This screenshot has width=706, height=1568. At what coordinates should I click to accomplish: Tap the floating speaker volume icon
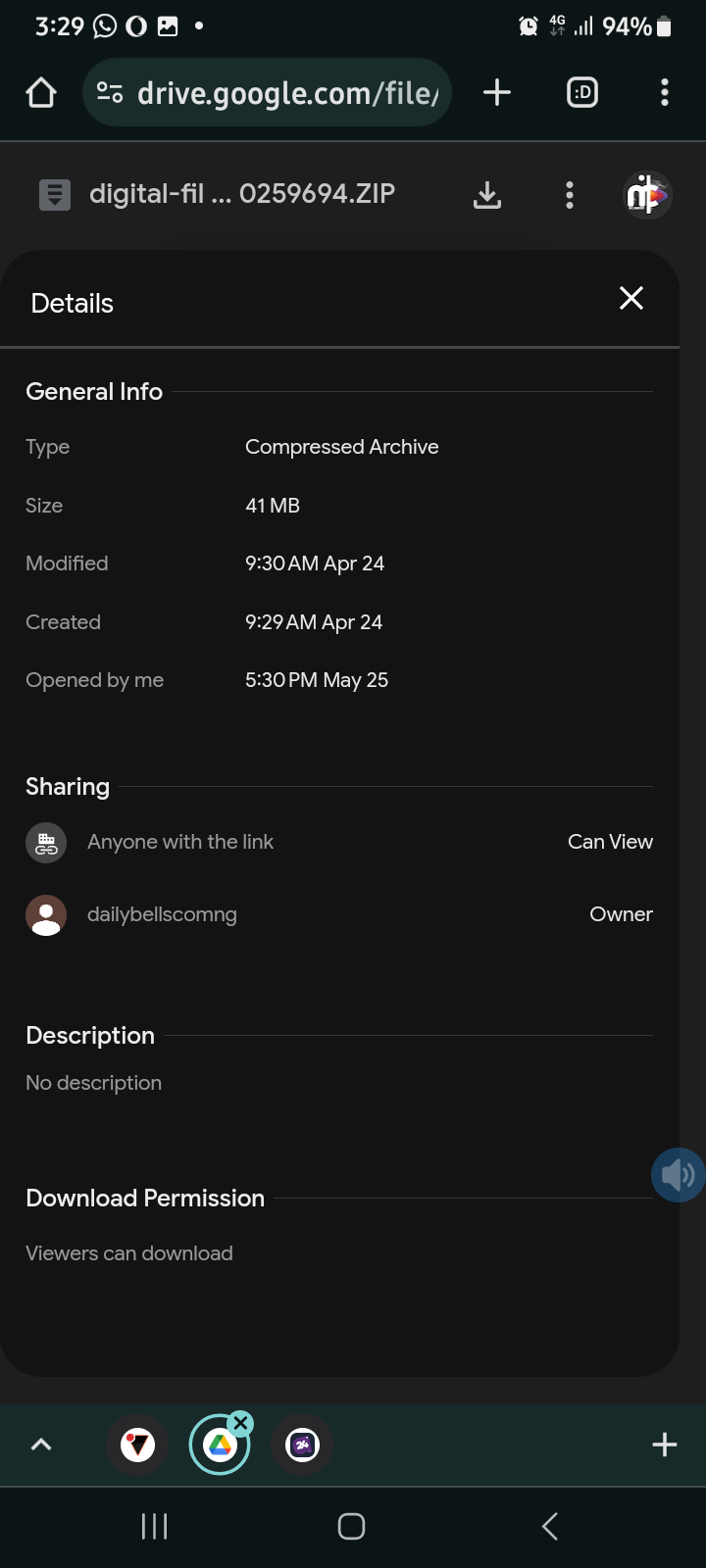point(678,1174)
